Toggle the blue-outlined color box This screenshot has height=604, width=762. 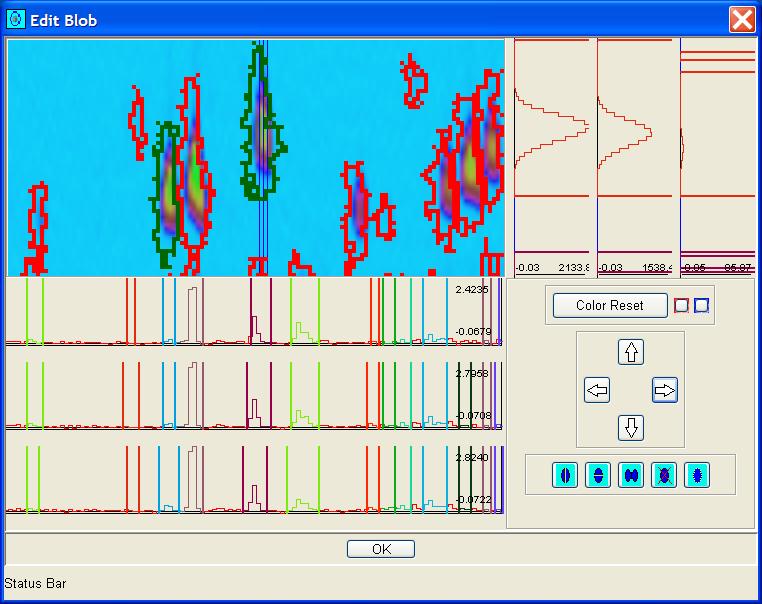[x=702, y=306]
